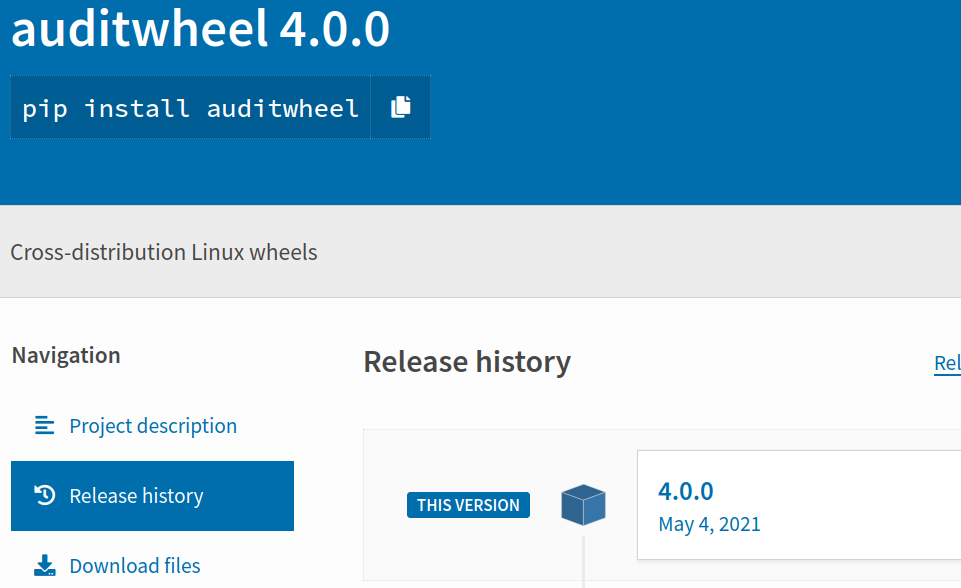Click the blue package cube icon
The image size is (961, 588).
(x=583, y=504)
